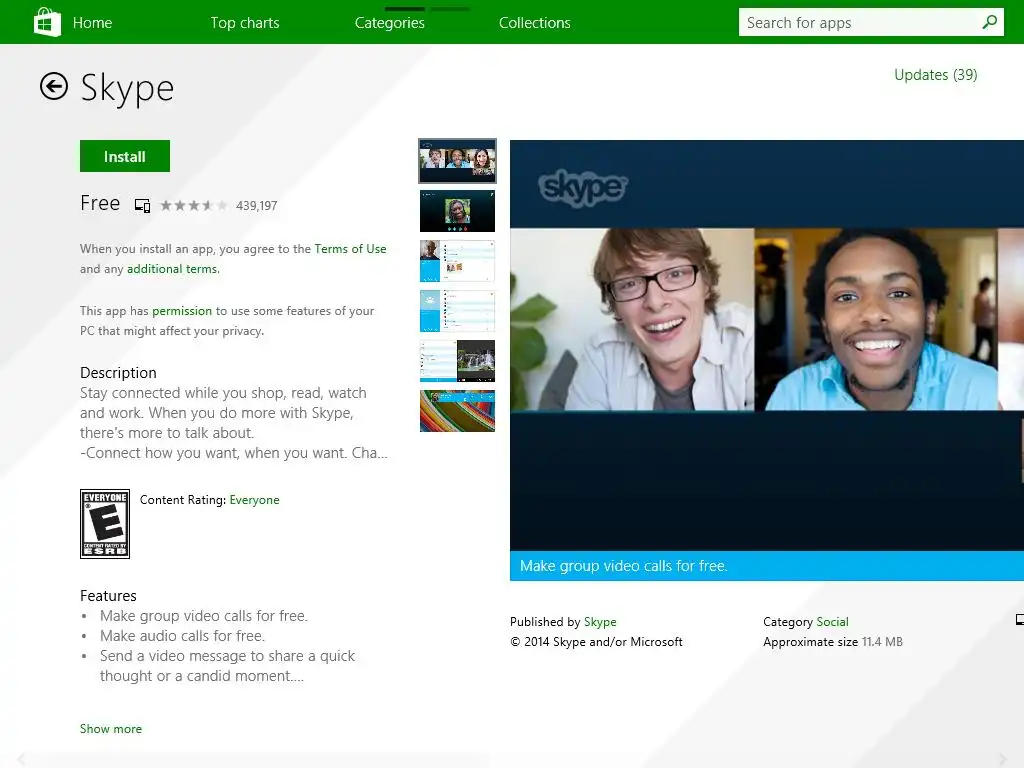Go back using the circled arrow icon
Viewport: 1024px width, 768px height.
pos(54,86)
